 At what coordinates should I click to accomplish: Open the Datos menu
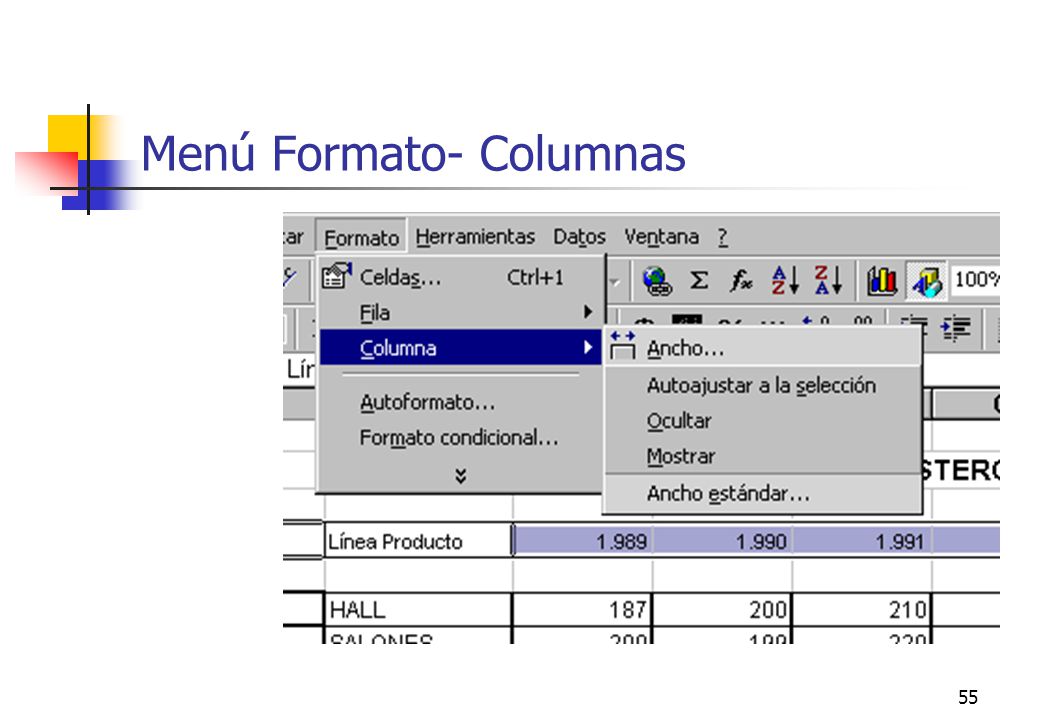pos(579,237)
